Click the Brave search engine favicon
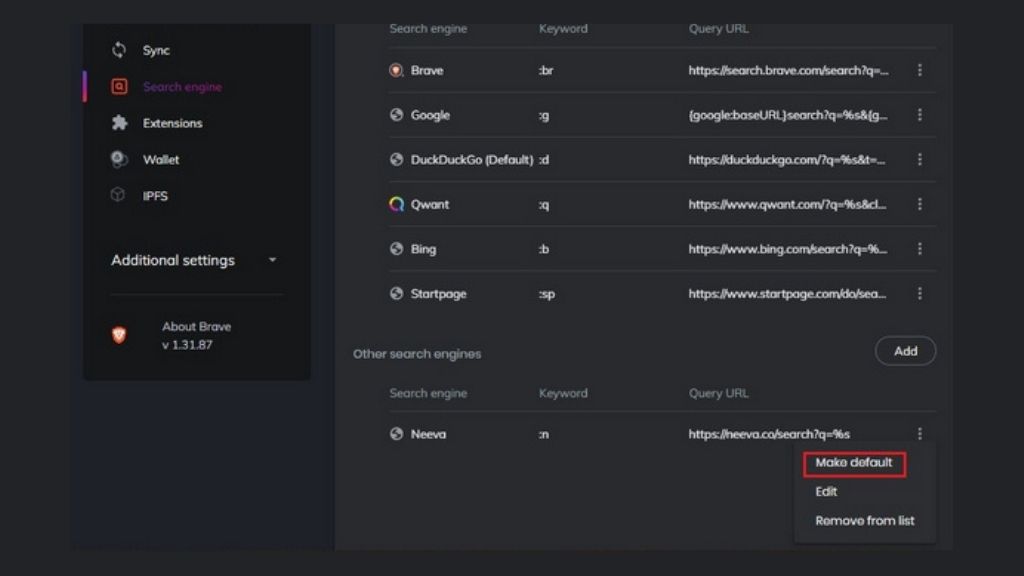1024x576 pixels. [396, 70]
